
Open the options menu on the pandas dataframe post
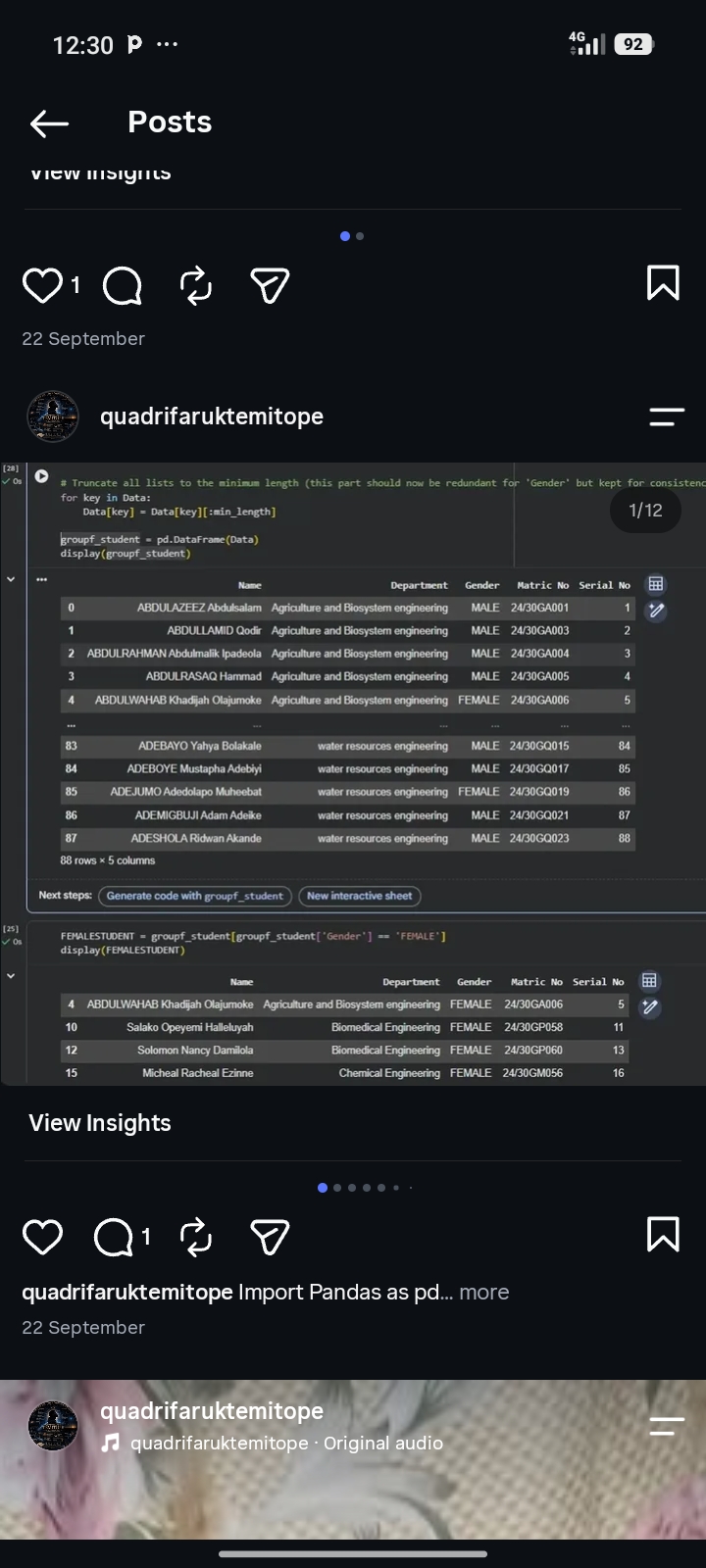tap(667, 416)
